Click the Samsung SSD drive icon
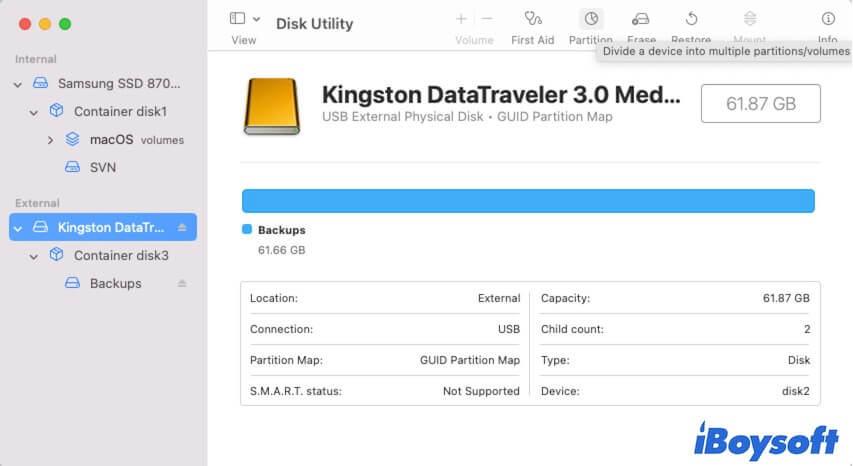The image size is (853, 466). tap(40, 83)
